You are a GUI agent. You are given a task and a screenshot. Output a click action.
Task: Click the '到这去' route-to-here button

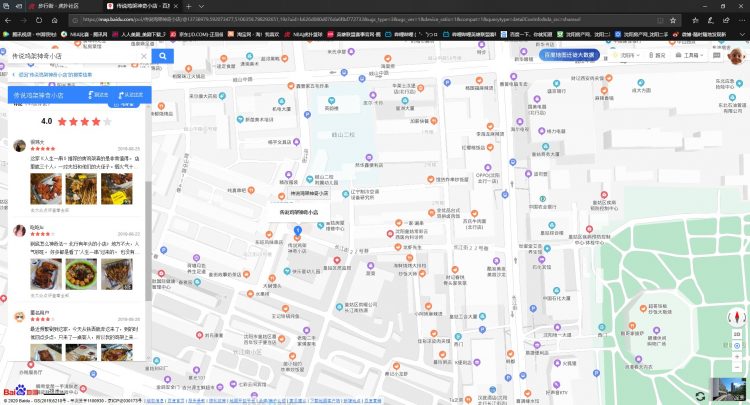click(x=98, y=95)
